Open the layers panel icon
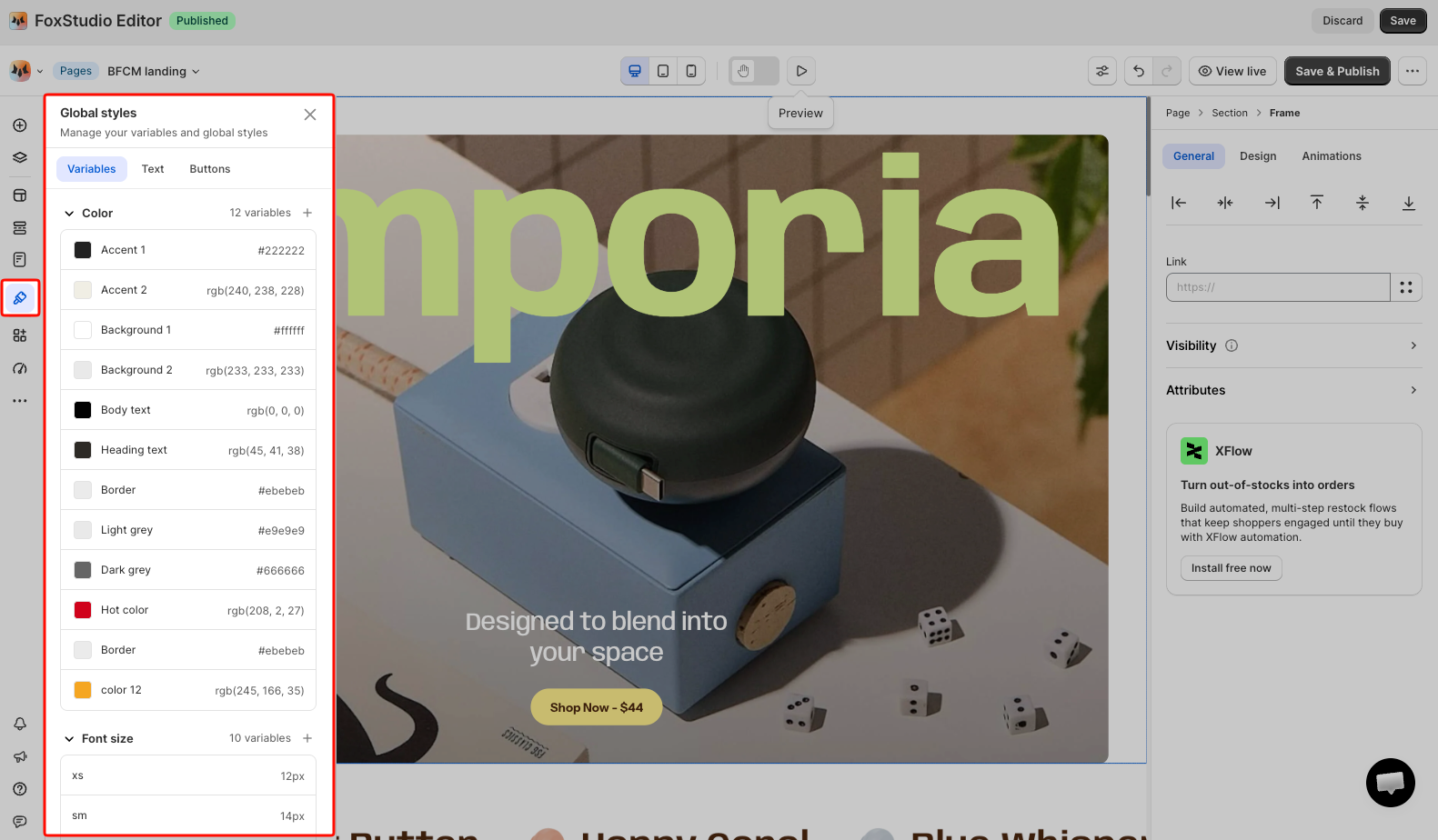Viewport: 1438px width, 840px height. click(x=20, y=157)
